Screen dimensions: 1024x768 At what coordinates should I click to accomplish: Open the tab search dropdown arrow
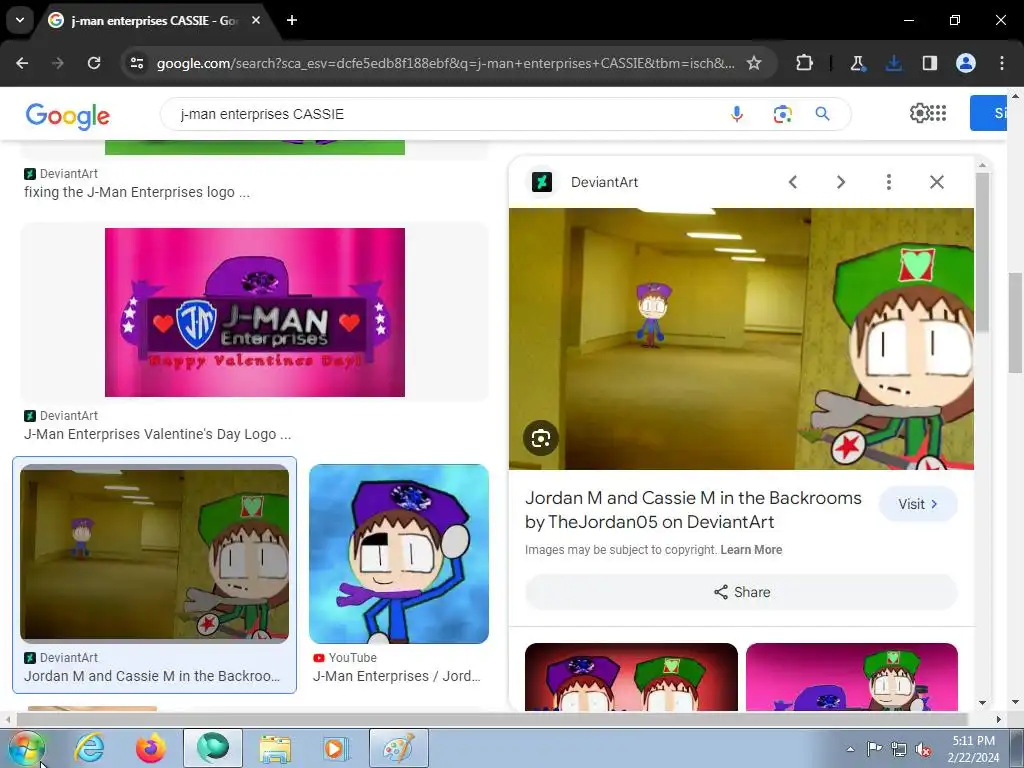[20, 20]
